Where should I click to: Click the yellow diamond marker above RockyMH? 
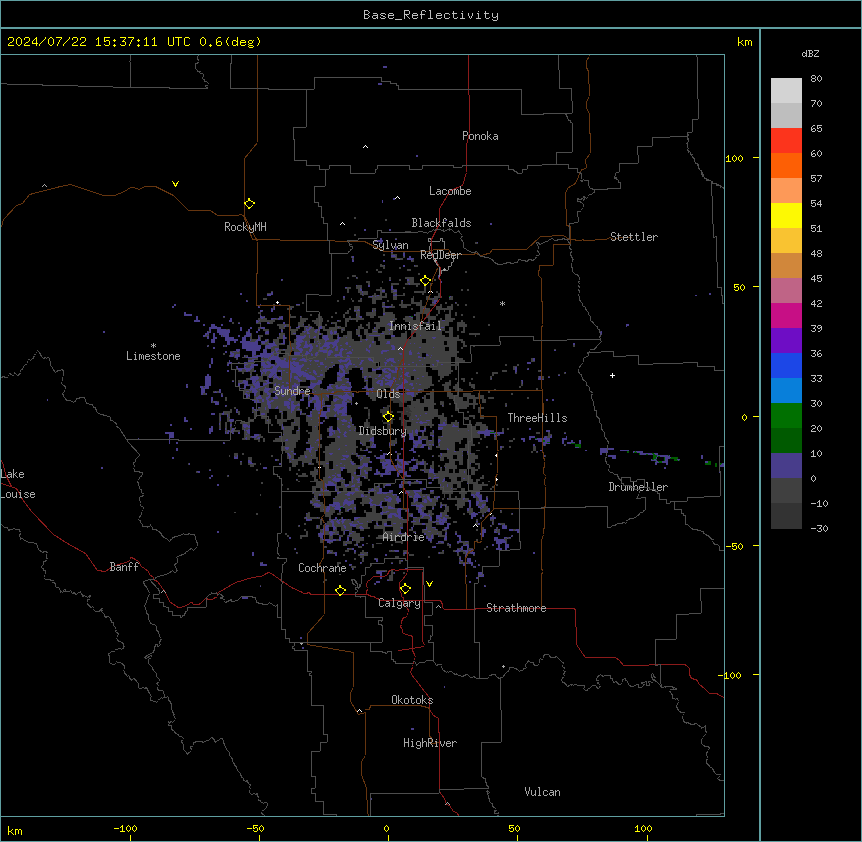point(249,204)
